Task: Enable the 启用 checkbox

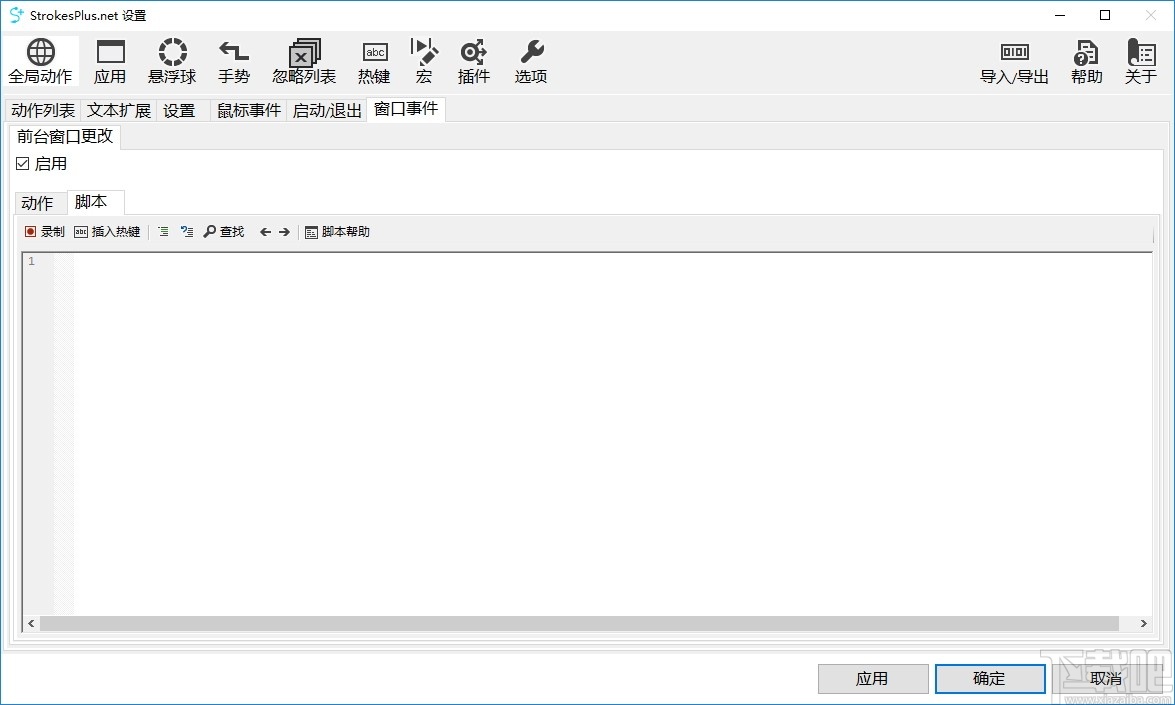Action: pyautogui.click(x=22, y=163)
